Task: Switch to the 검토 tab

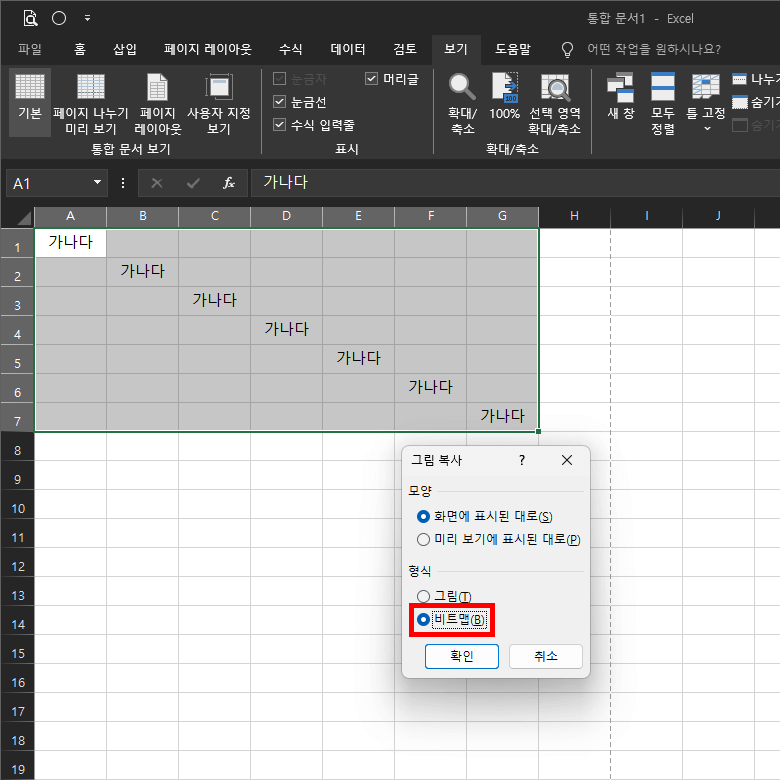Action: click(404, 49)
